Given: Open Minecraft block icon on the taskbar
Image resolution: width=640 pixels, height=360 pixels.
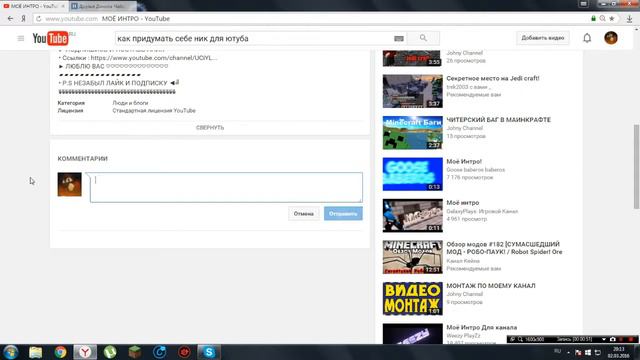Looking at the screenshot, I should coord(135,352).
